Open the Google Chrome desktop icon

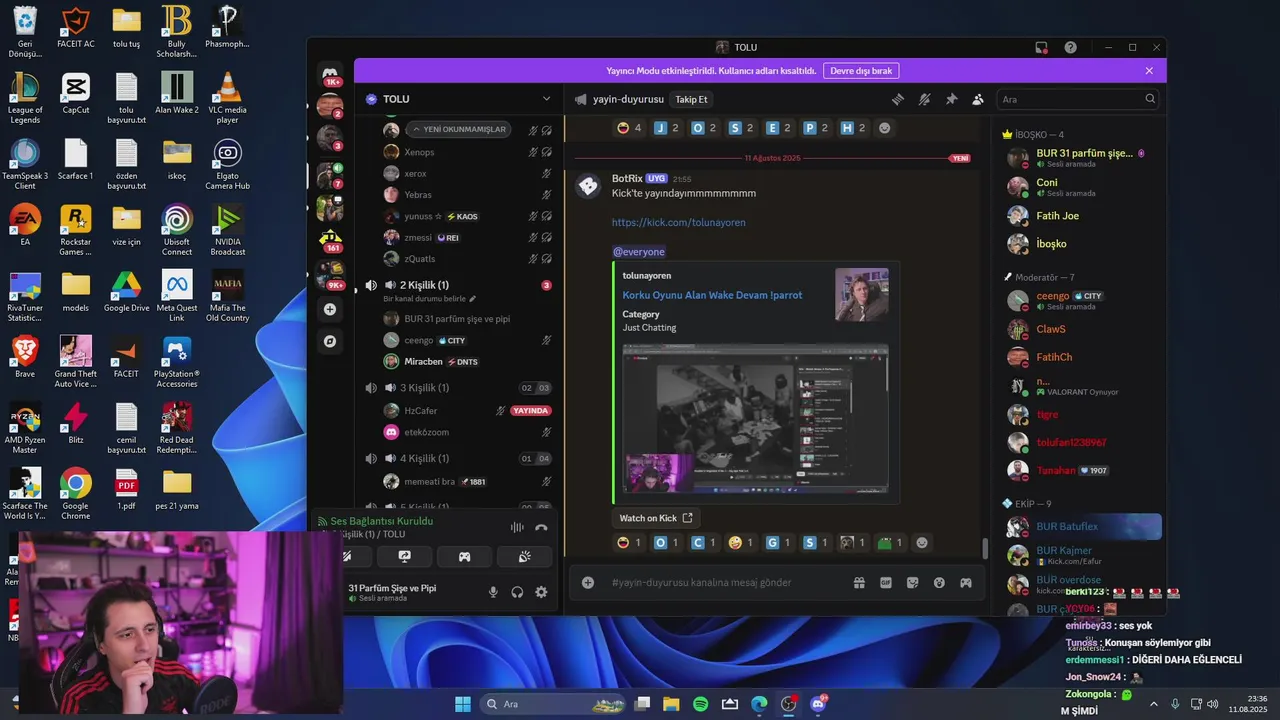coord(75,494)
